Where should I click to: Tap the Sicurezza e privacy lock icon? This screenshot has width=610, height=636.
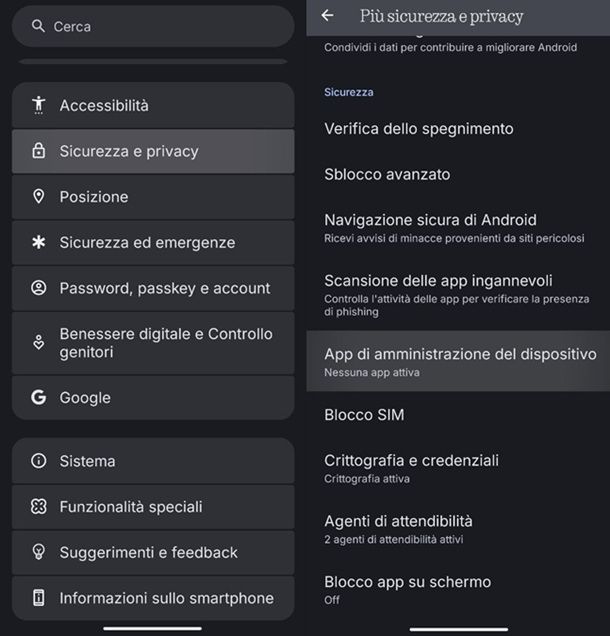click(x=39, y=151)
